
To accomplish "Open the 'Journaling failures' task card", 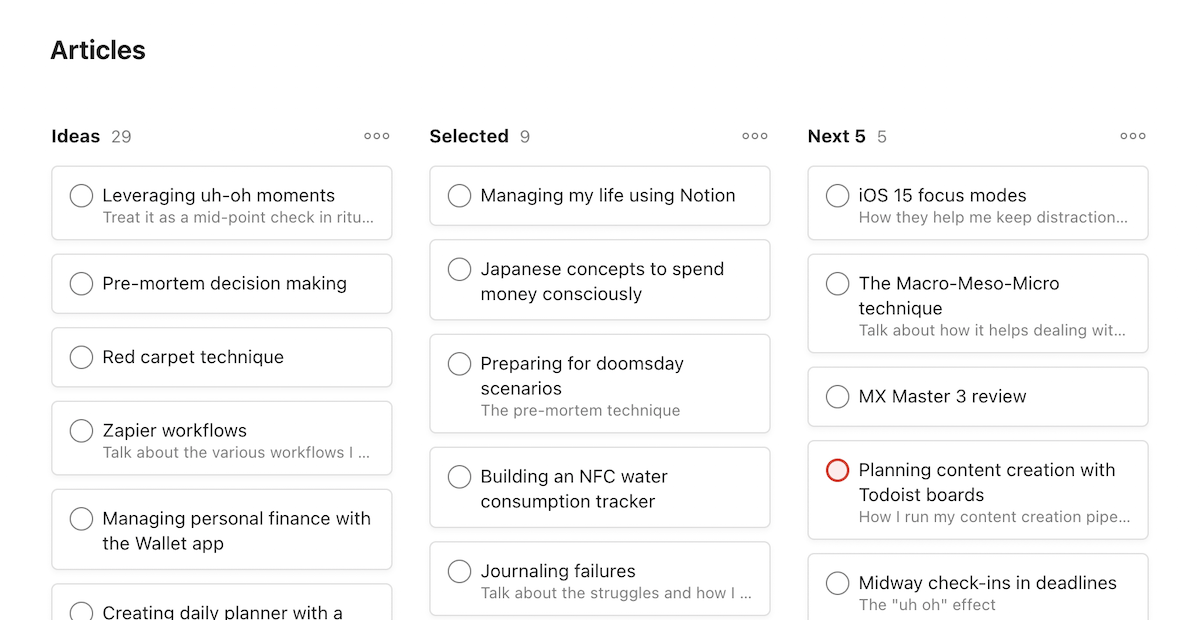I will point(558,572).
